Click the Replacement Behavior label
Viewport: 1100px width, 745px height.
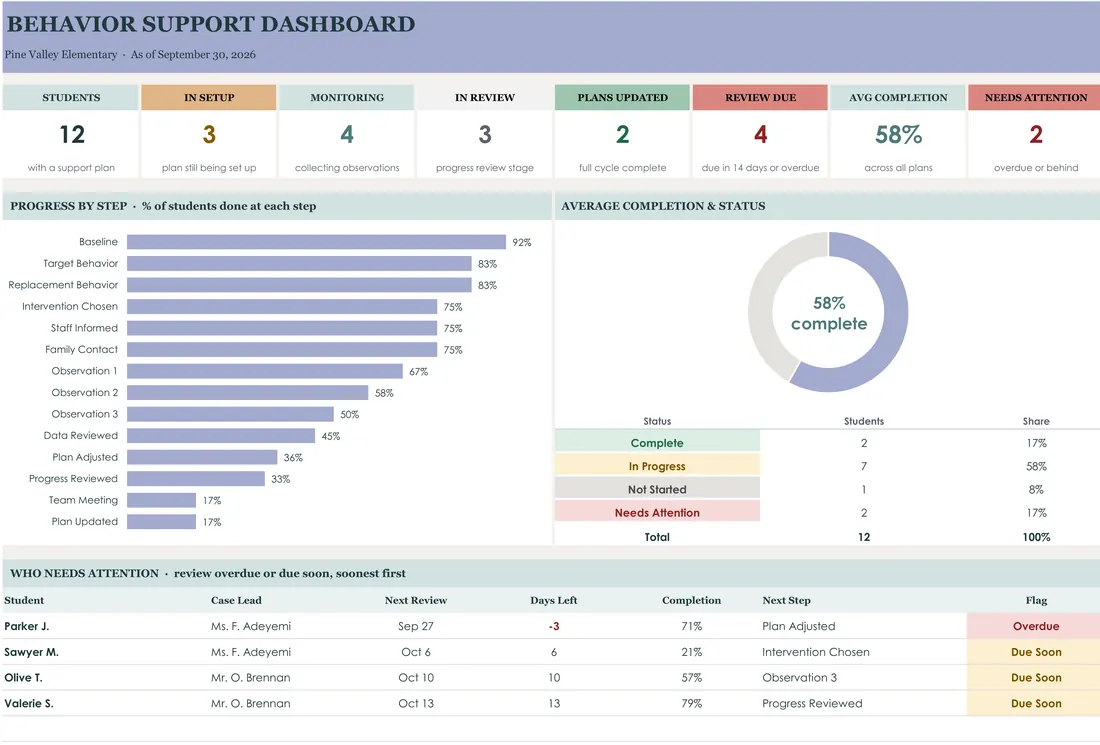pyautogui.click(x=63, y=285)
